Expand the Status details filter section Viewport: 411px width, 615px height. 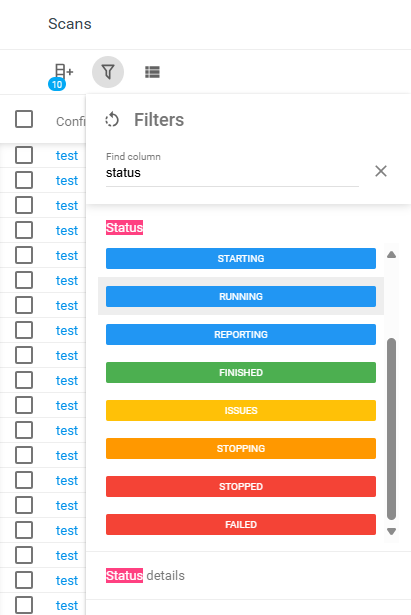pyautogui.click(x=145, y=575)
